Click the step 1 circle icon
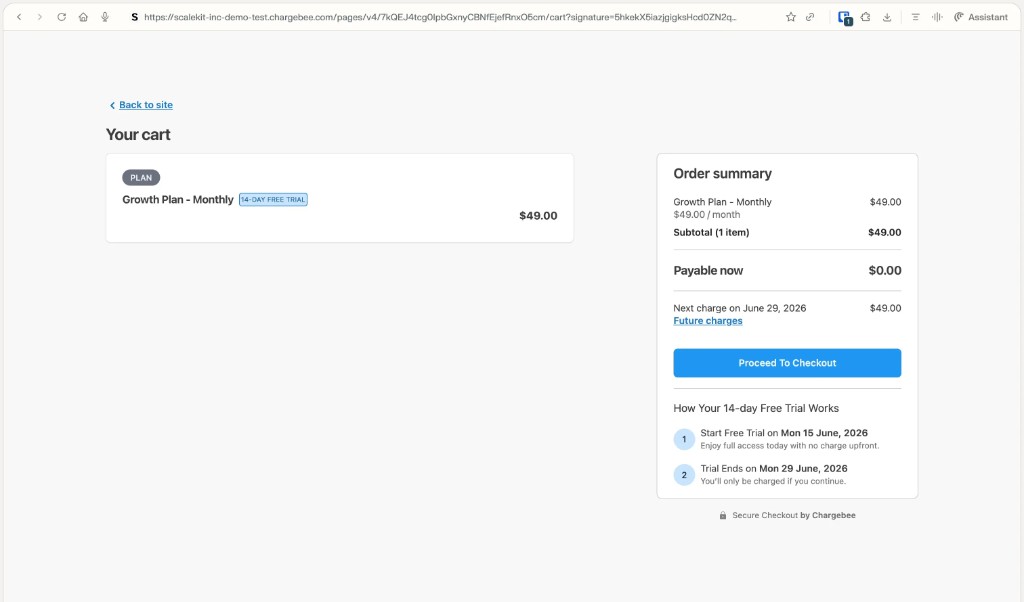Image resolution: width=1024 pixels, height=602 pixels. 684,439
